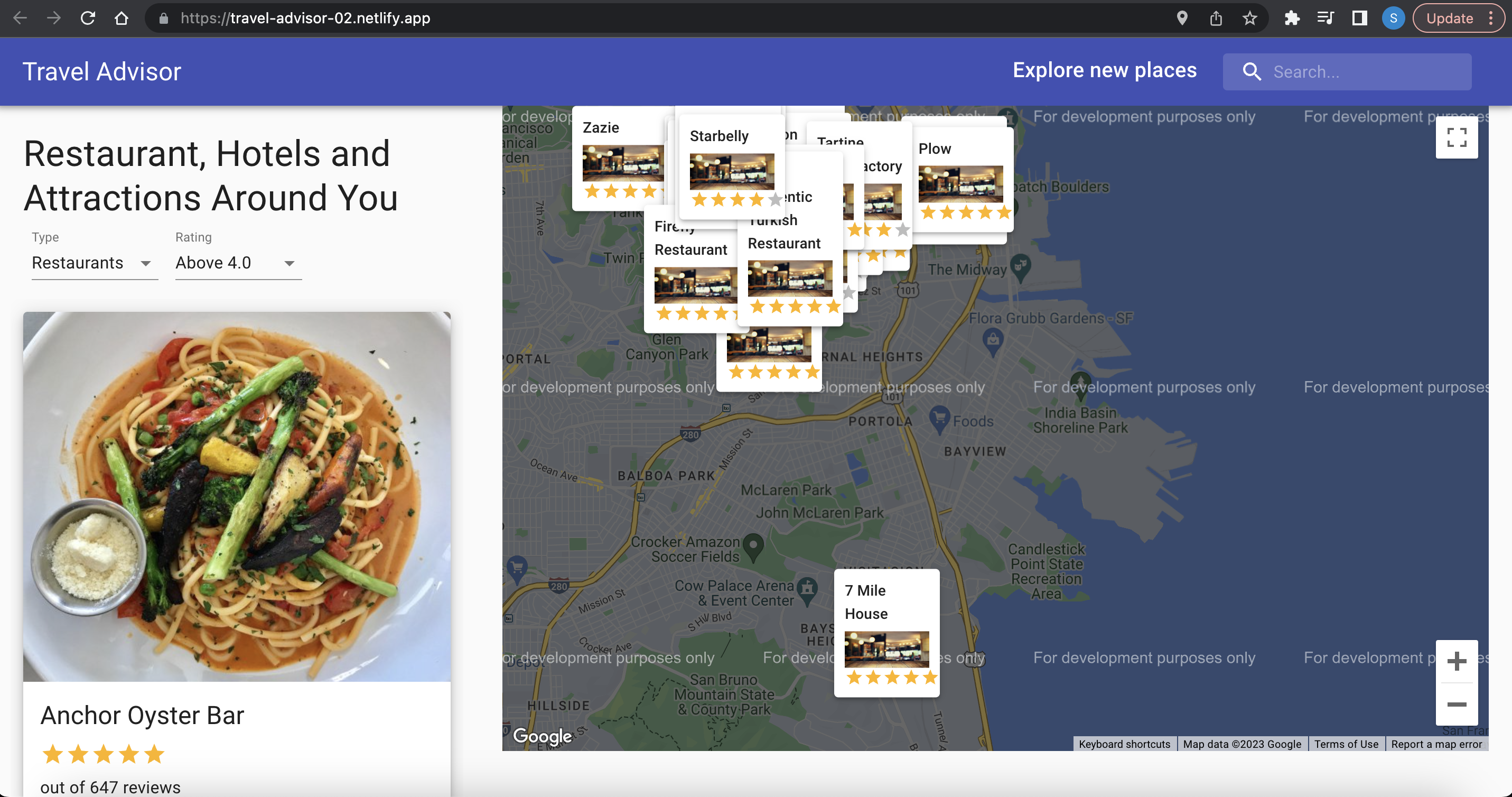Toggle the browser side panel icon
1512x797 pixels.
[1359, 18]
